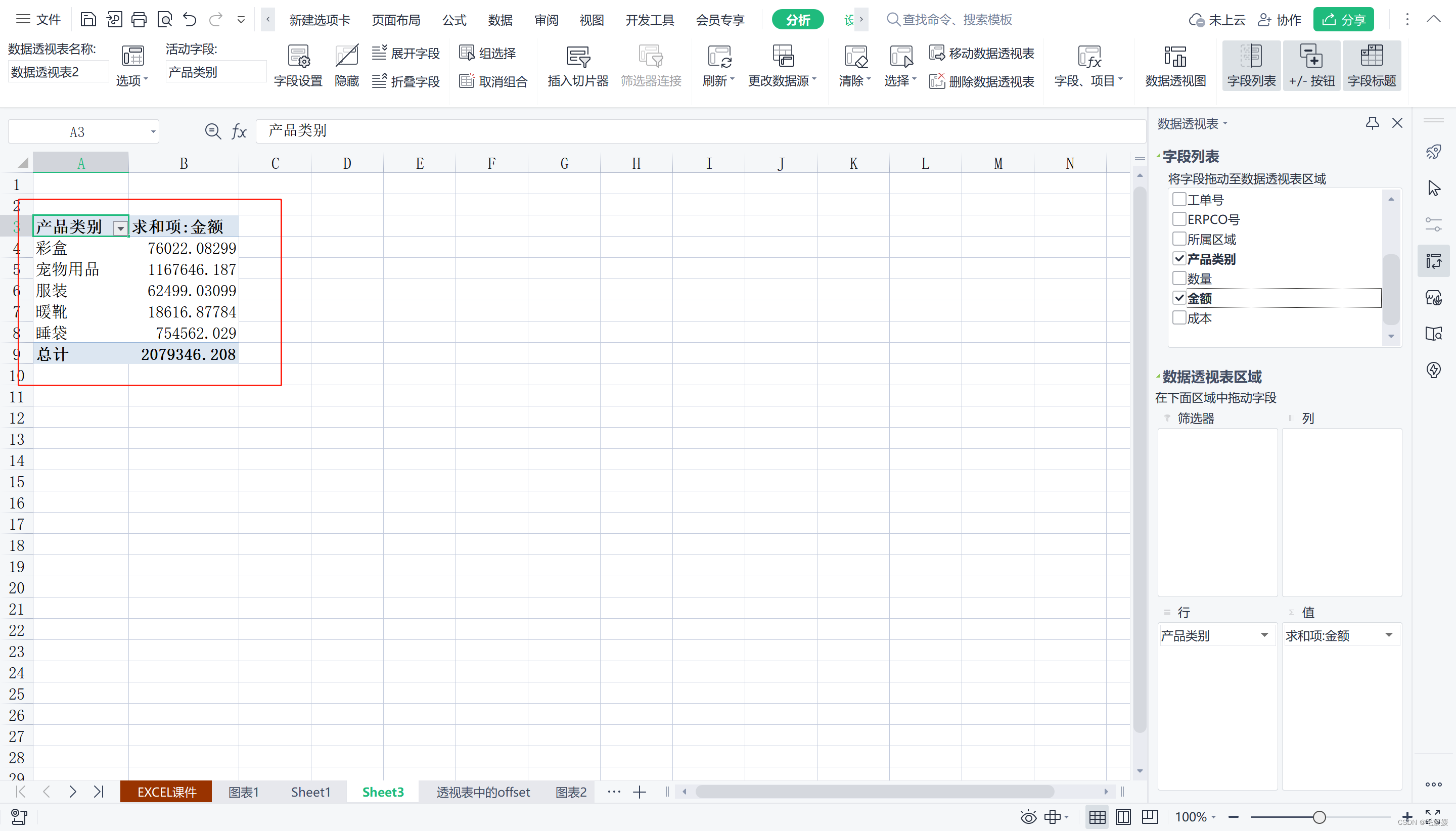Click the Undo arrow icon
The height and width of the screenshot is (831, 1456).
click(x=190, y=19)
